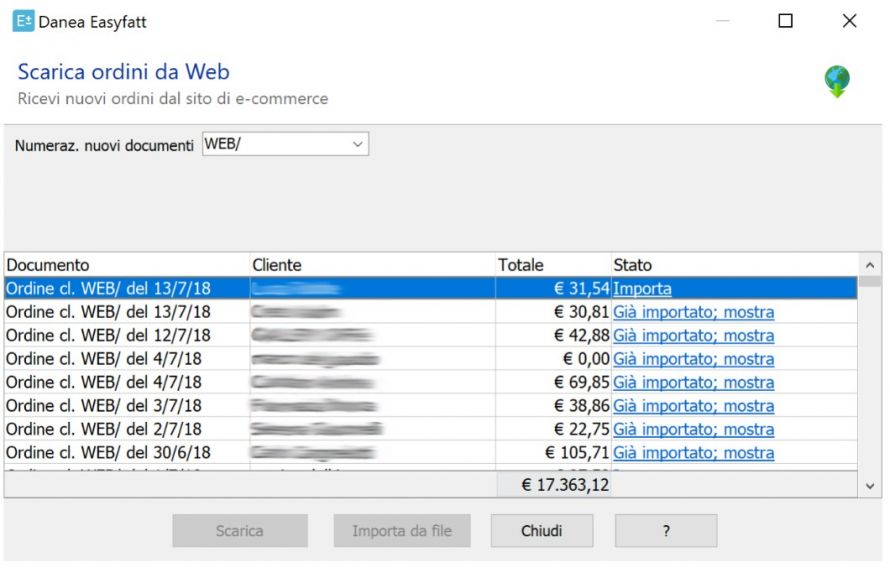This screenshot has width=890, height=568.
Task: Click Già importato link for € 30,81 order
Action: click(693, 312)
